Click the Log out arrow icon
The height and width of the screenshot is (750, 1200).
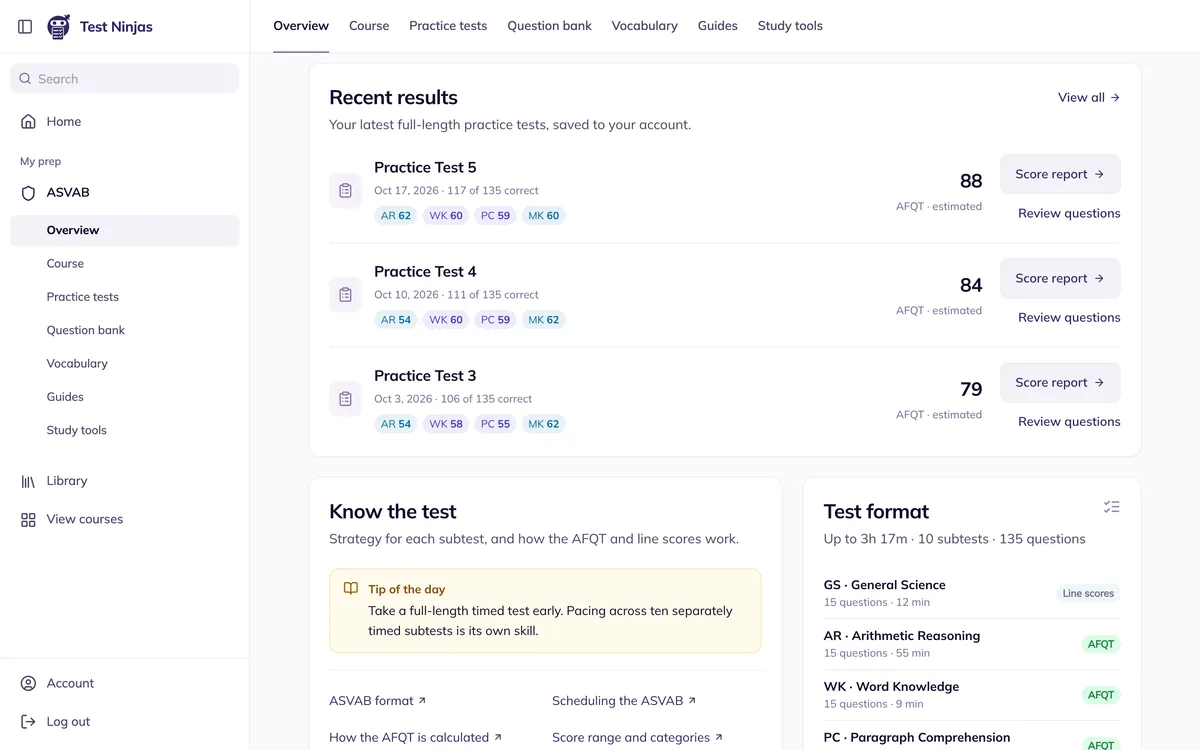click(x=28, y=722)
